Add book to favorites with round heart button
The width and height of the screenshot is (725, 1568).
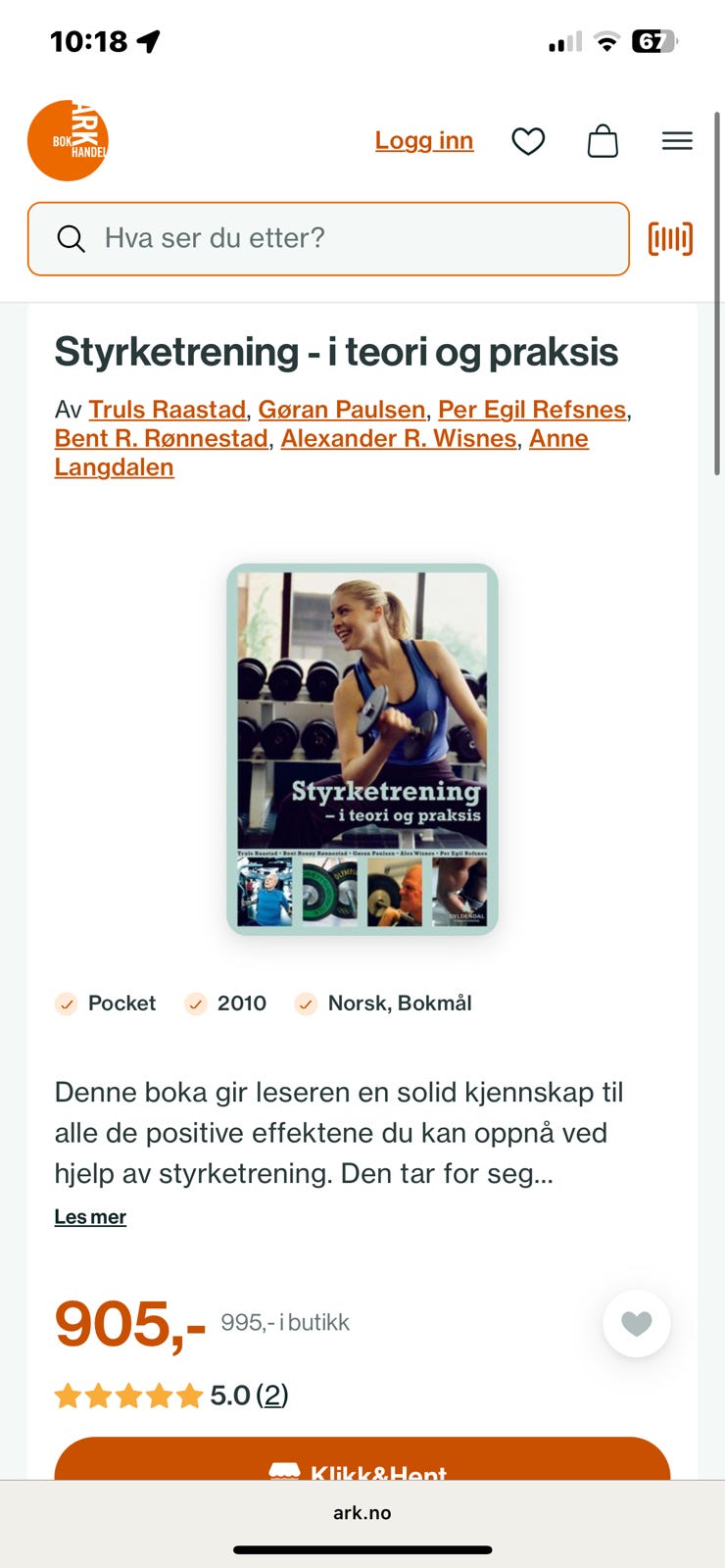[637, 1323]
